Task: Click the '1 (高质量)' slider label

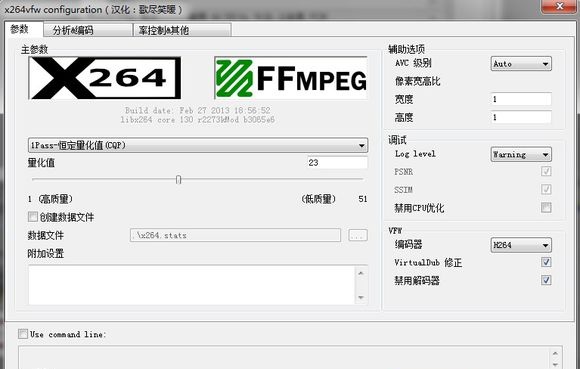Action: [x=50, y=199]
